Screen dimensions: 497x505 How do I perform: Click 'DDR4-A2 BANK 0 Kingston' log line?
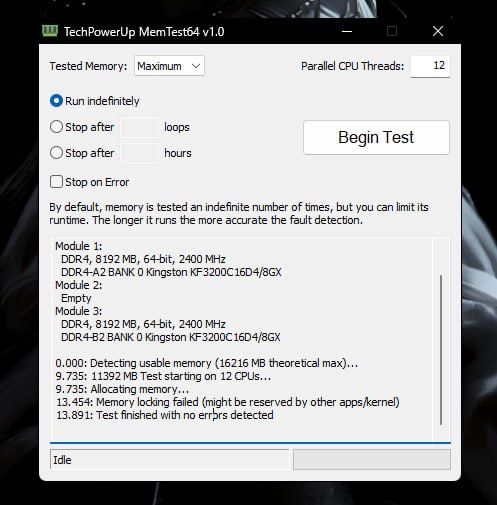171,272
